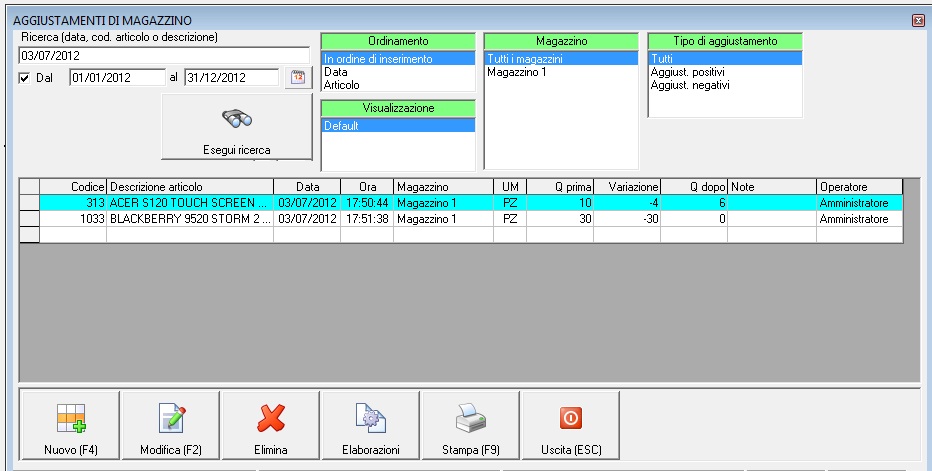Click the UM column header
Image resolution: width=932 pixels, height=471 pixels.
pyautogui.click(x=510, y=187)
